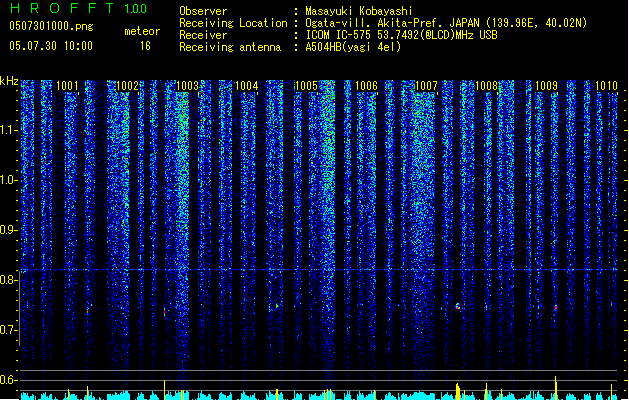Viewport: 629px width, 400px height.
Task: Click the 1005 time marker
Action: pos(306,86)
